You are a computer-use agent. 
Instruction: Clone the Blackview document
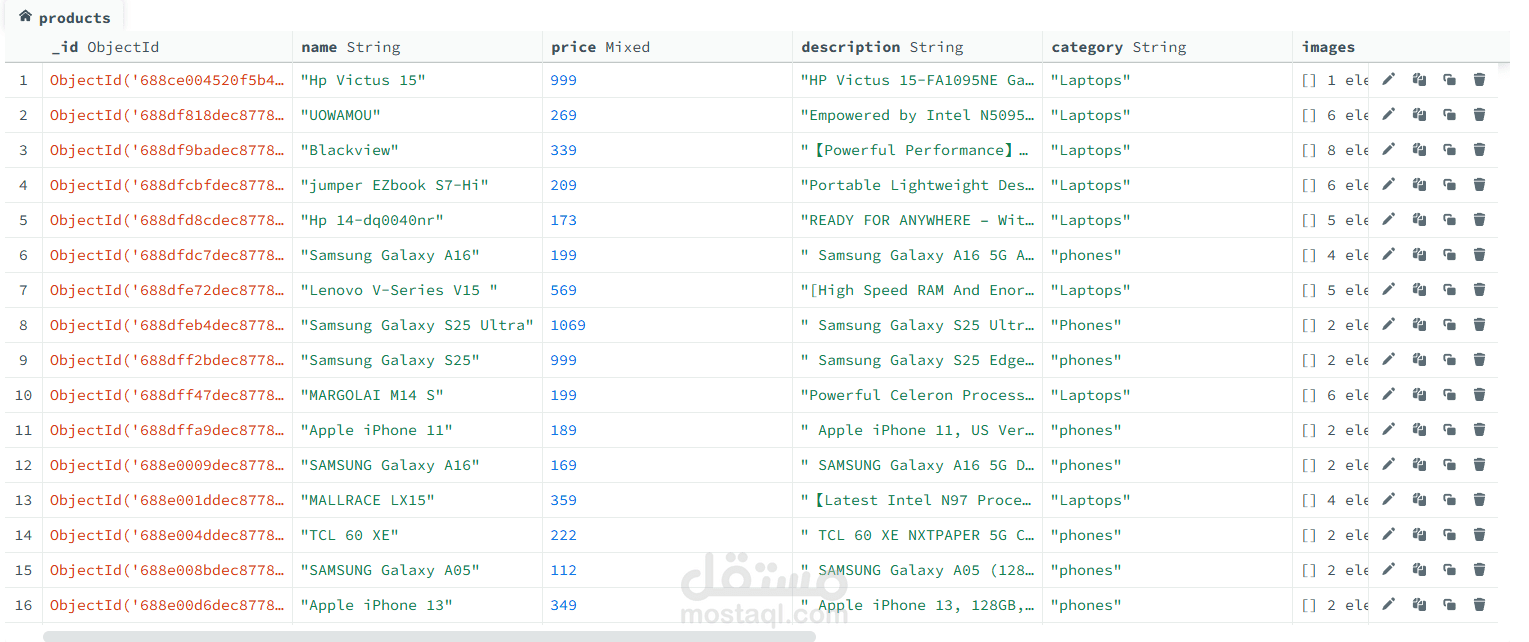pos(1449,150)
